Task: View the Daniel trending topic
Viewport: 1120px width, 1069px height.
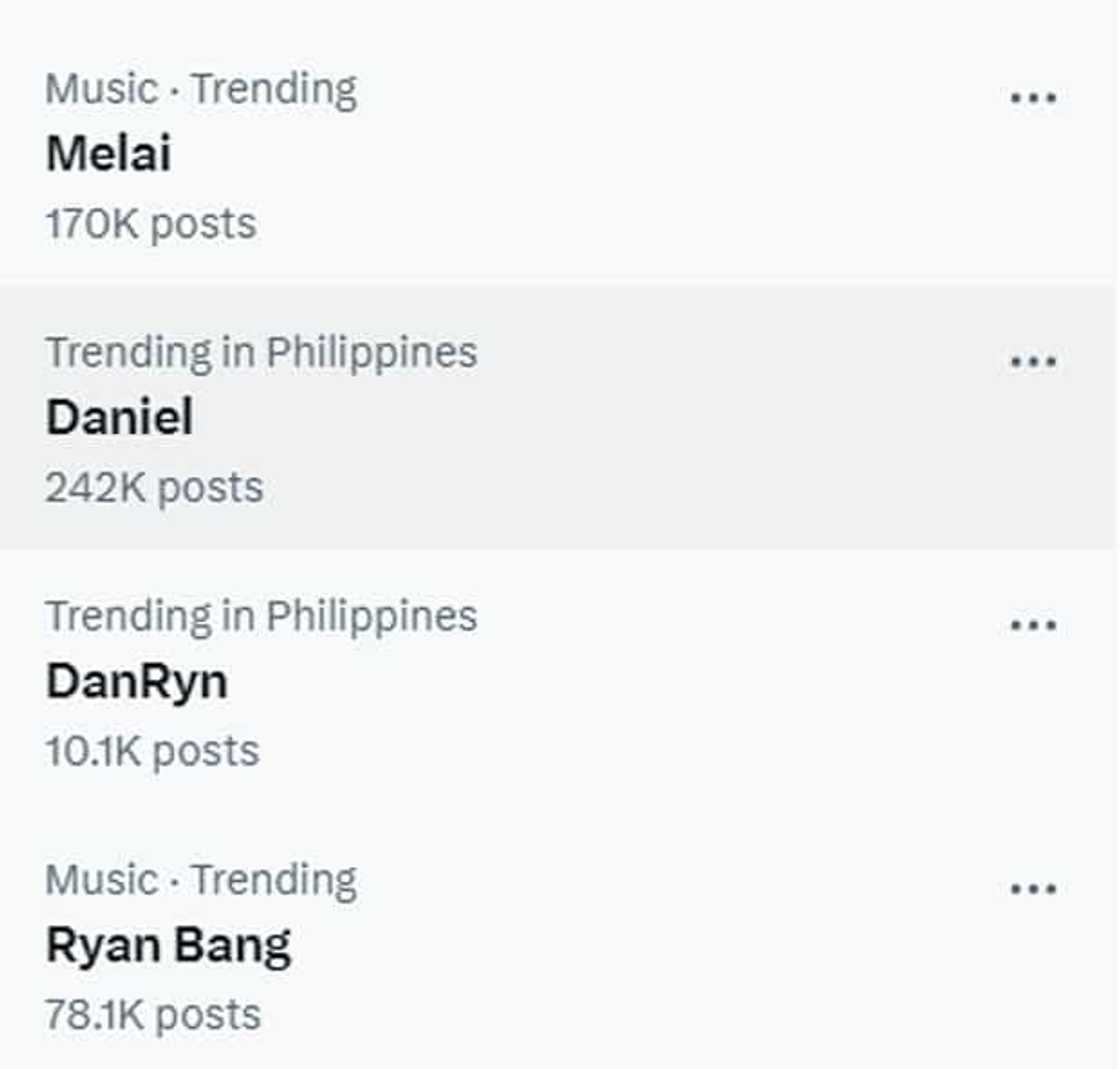Action: coord(119,417)
